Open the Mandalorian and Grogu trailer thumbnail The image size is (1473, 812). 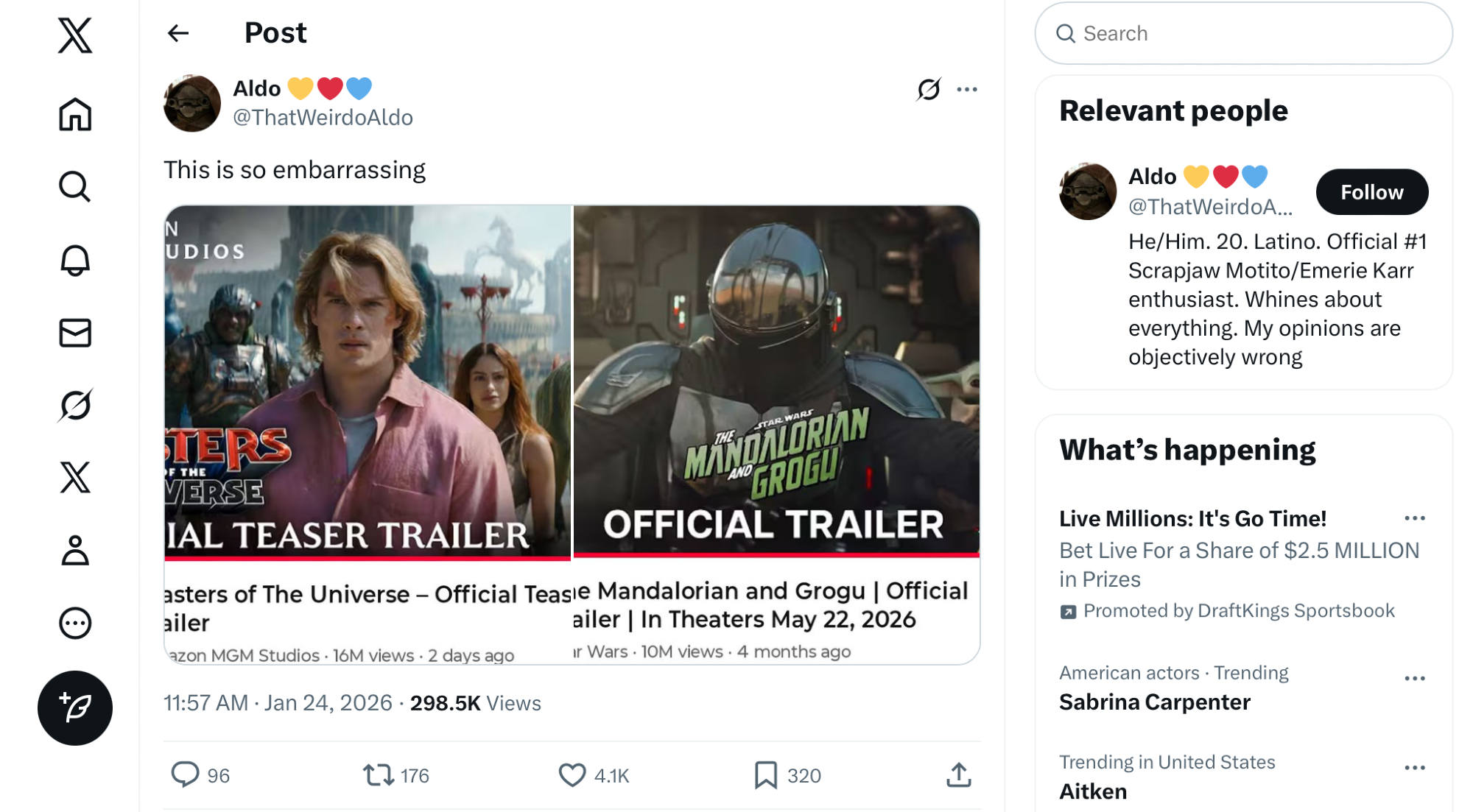pos(776,381)
